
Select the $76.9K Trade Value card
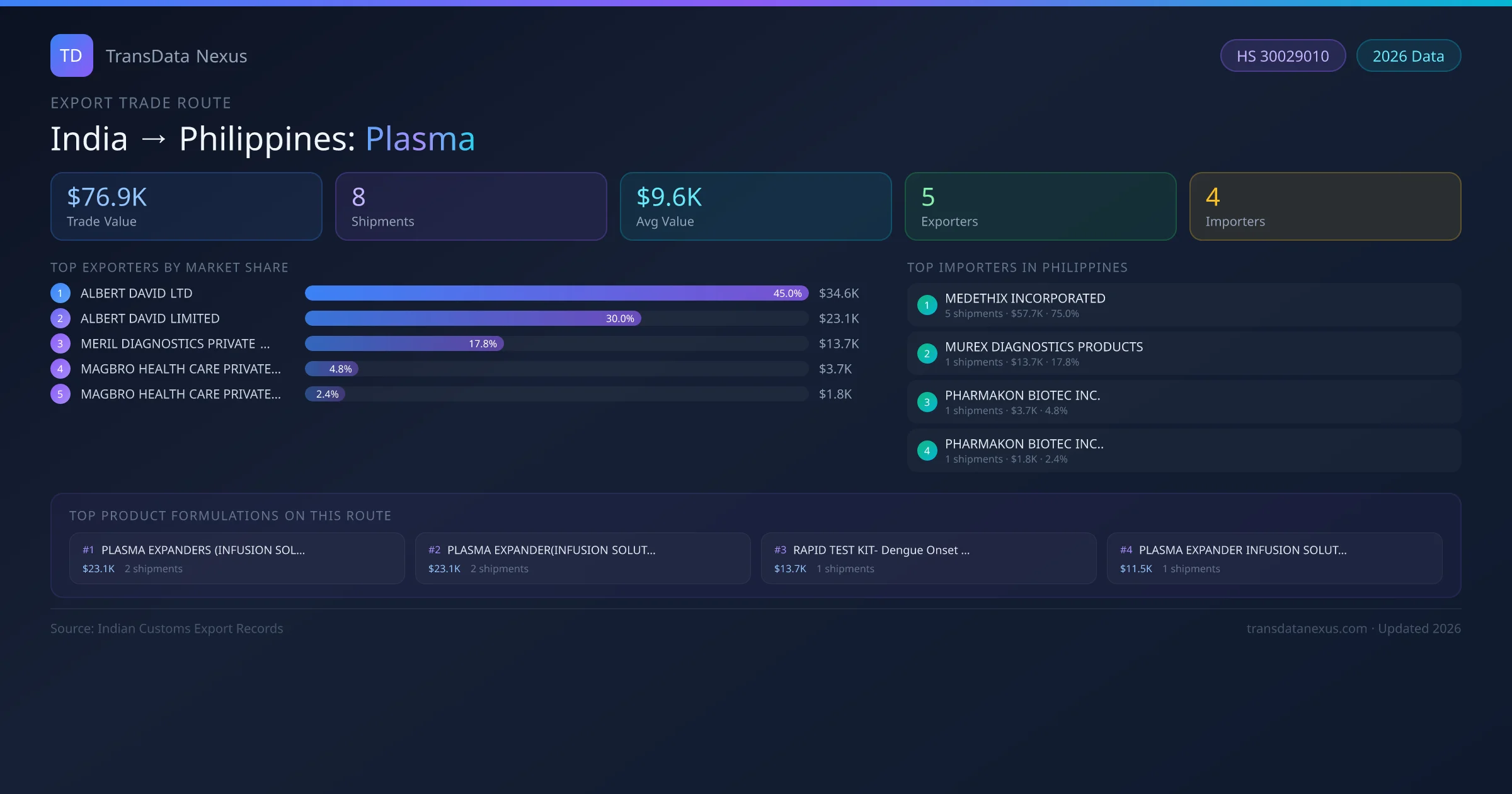[x=186, y=206]
